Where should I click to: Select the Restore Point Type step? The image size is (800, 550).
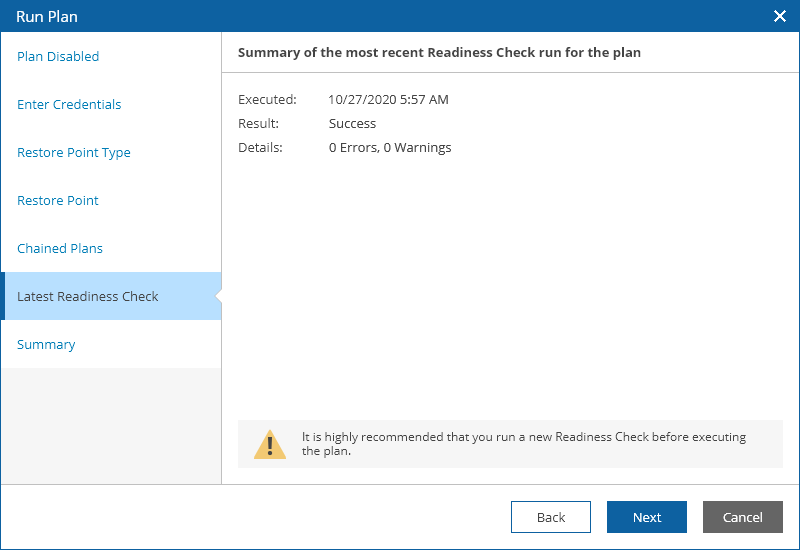[x=74, y=153]
